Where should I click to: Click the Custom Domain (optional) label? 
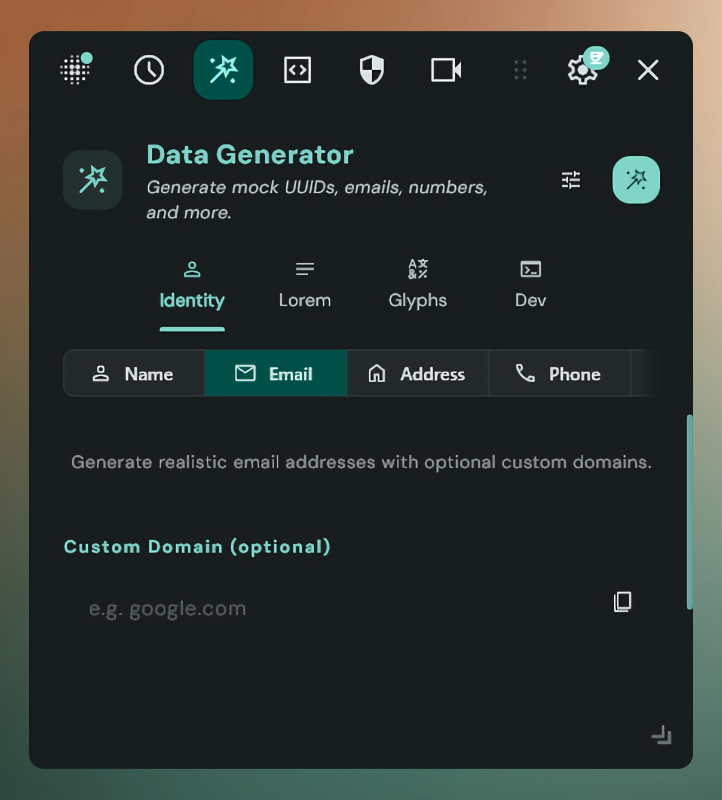coord(197,547)
